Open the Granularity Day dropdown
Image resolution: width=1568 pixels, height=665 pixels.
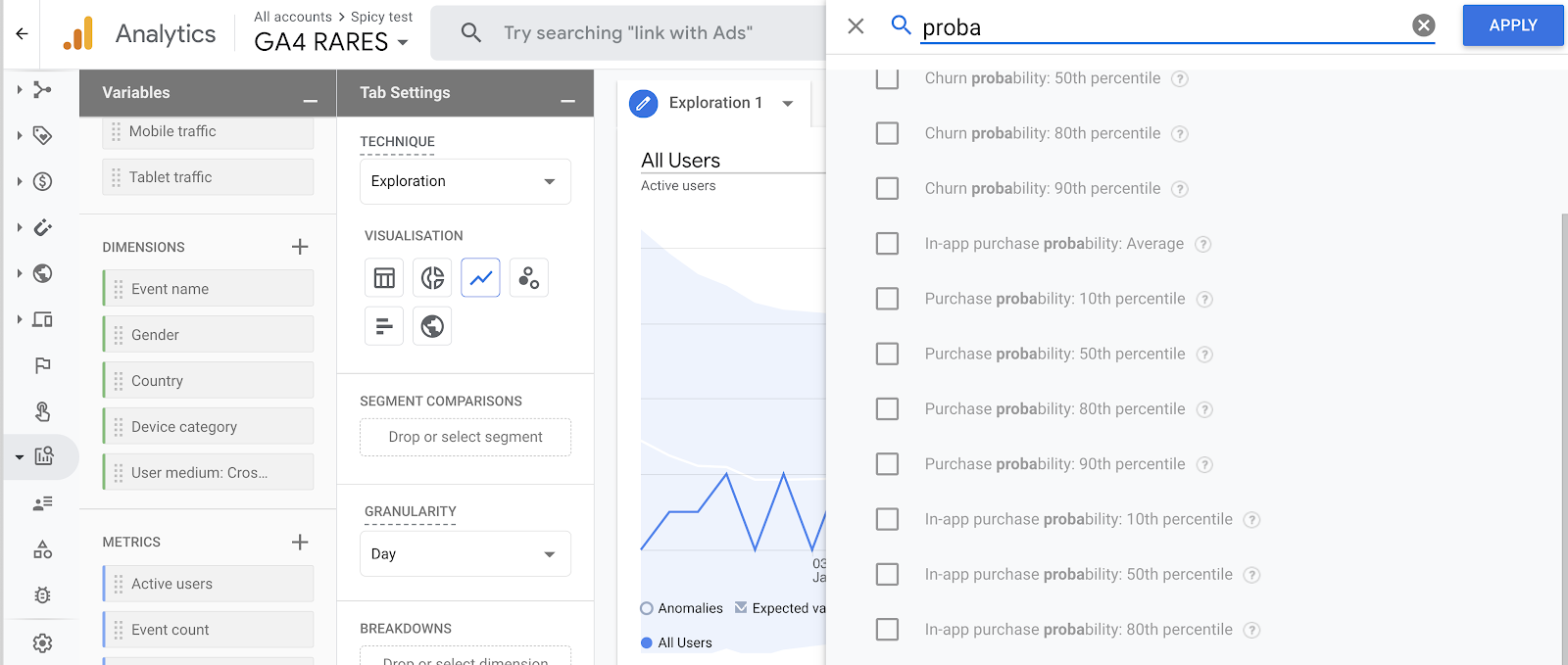[465, 554]
